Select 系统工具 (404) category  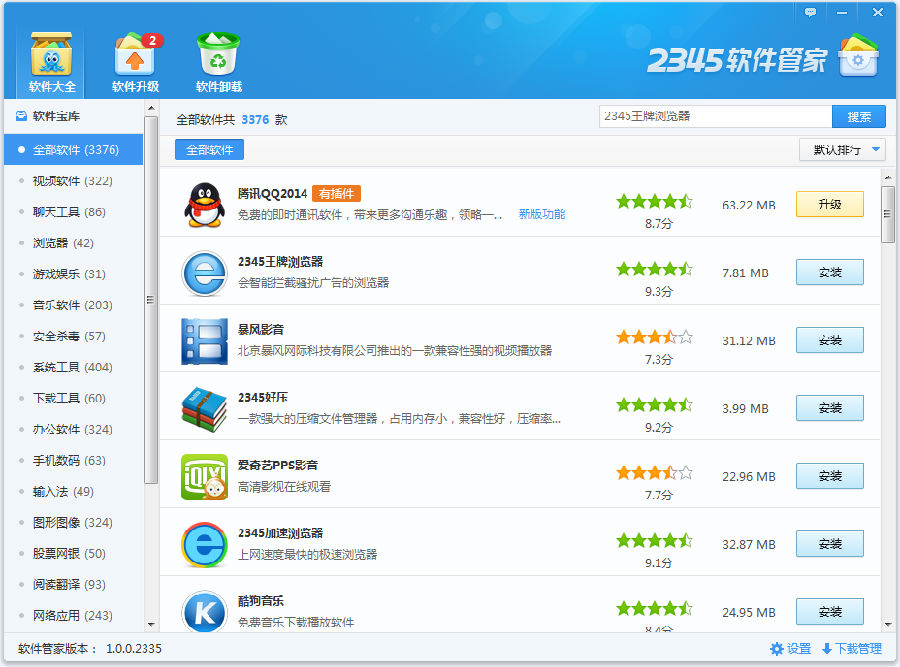tap(73, 367)
